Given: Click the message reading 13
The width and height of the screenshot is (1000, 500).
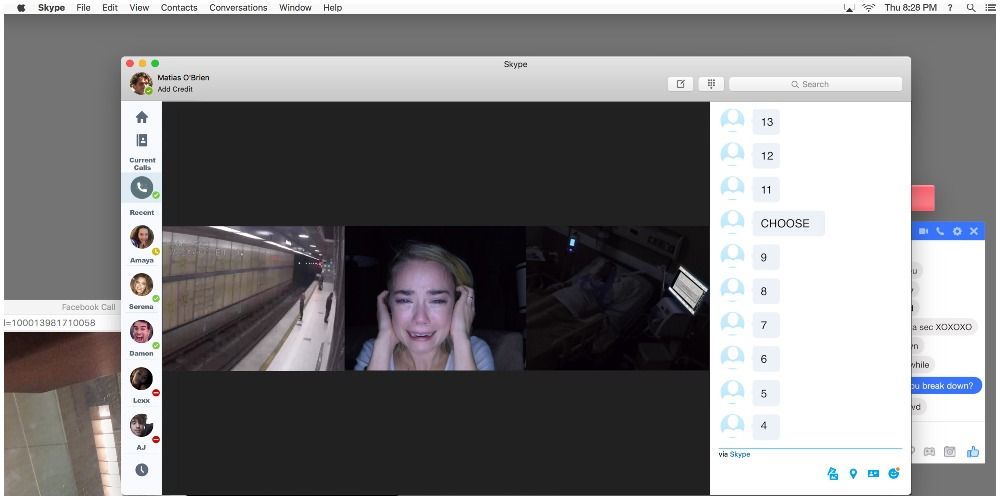Looking at the screenshot, I should [x=767, y=122].
